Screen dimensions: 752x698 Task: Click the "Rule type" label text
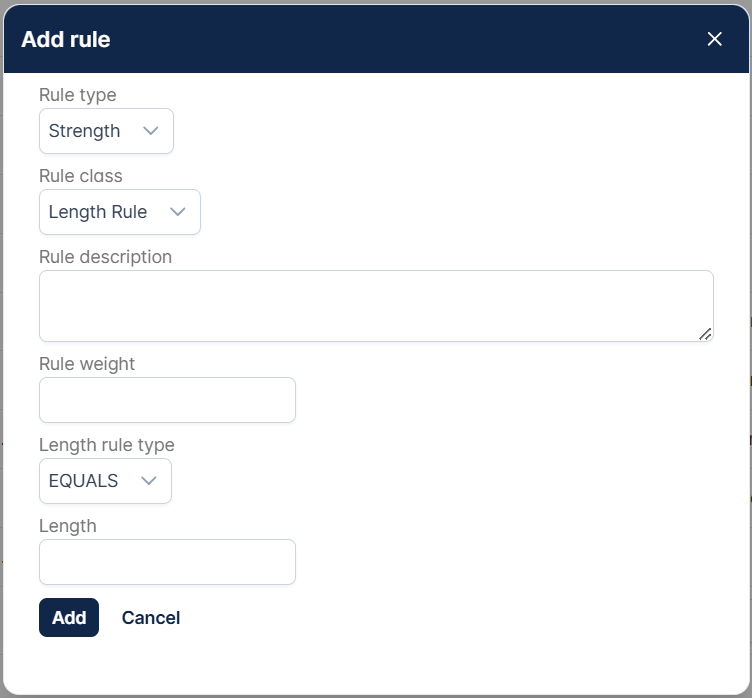(x=77, y=95)
